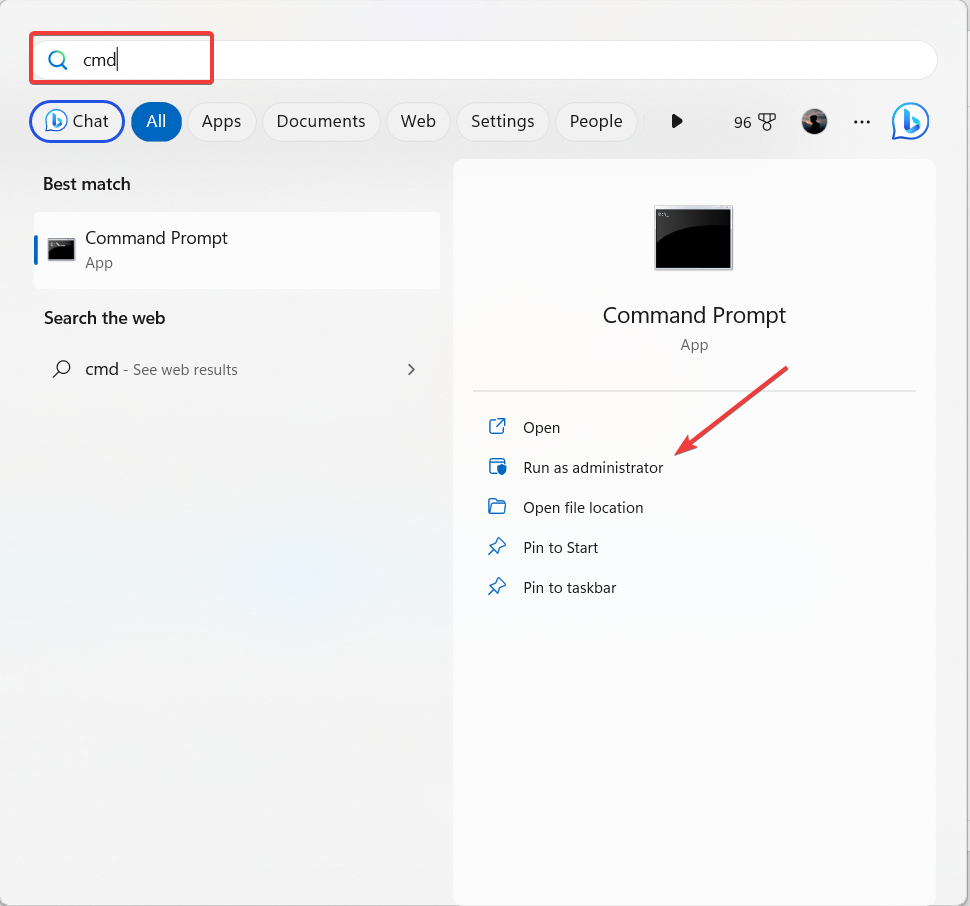970x906 pixels.
Task: Switch to the Web filter tab
Action: (418, 121)
